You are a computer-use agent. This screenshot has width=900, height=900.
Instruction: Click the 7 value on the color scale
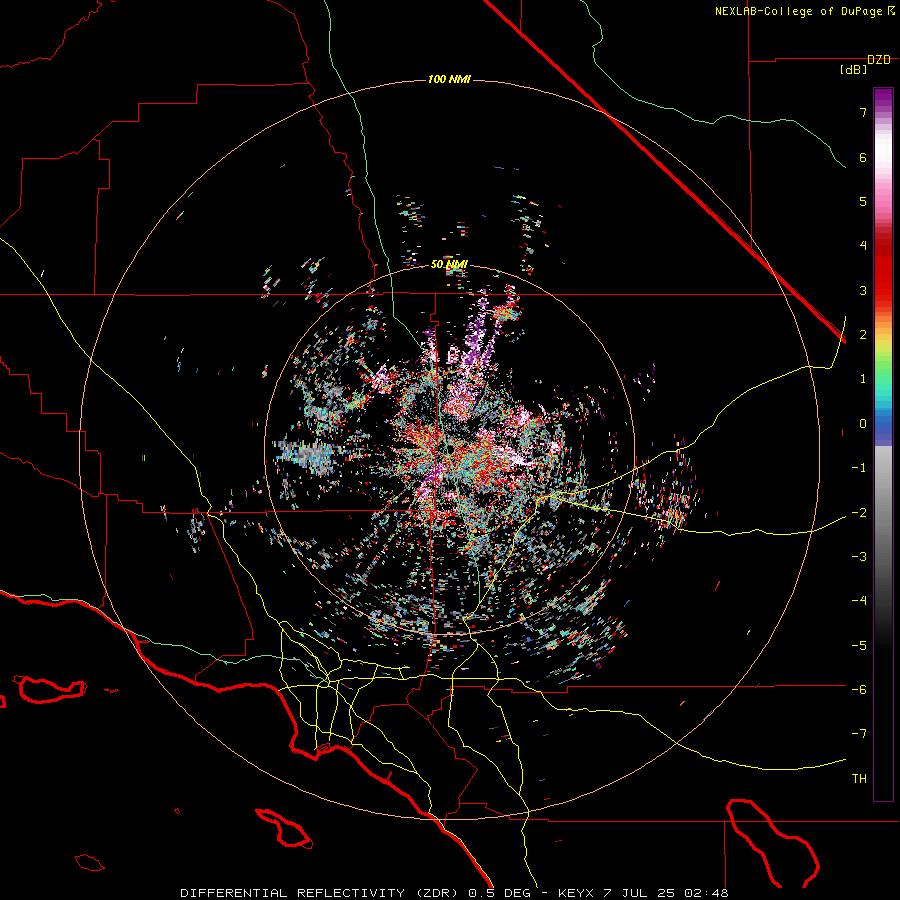click(863, 112)
